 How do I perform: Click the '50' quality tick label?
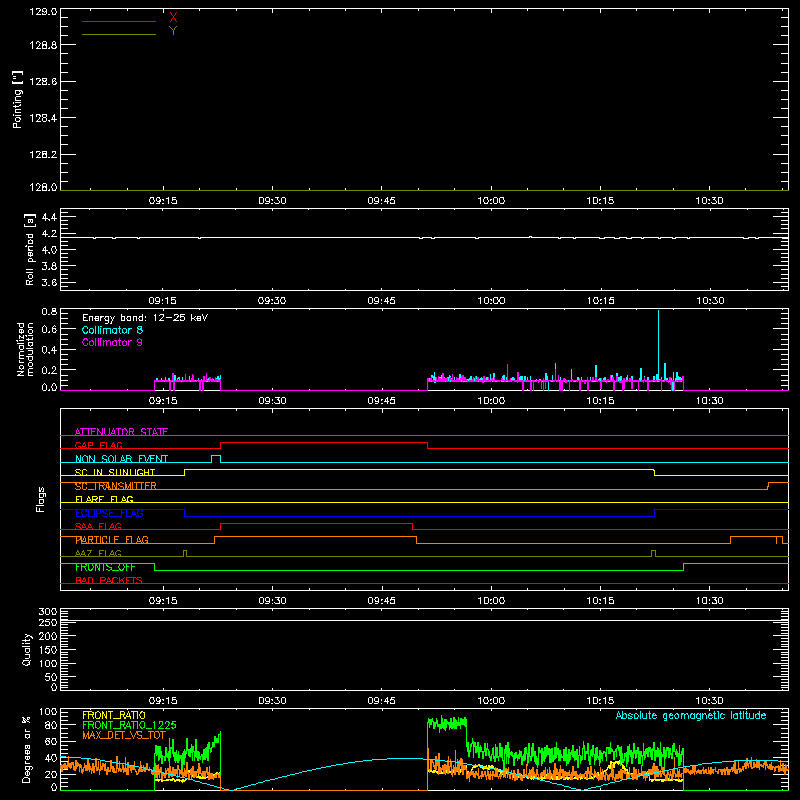[x=51, y=677]
